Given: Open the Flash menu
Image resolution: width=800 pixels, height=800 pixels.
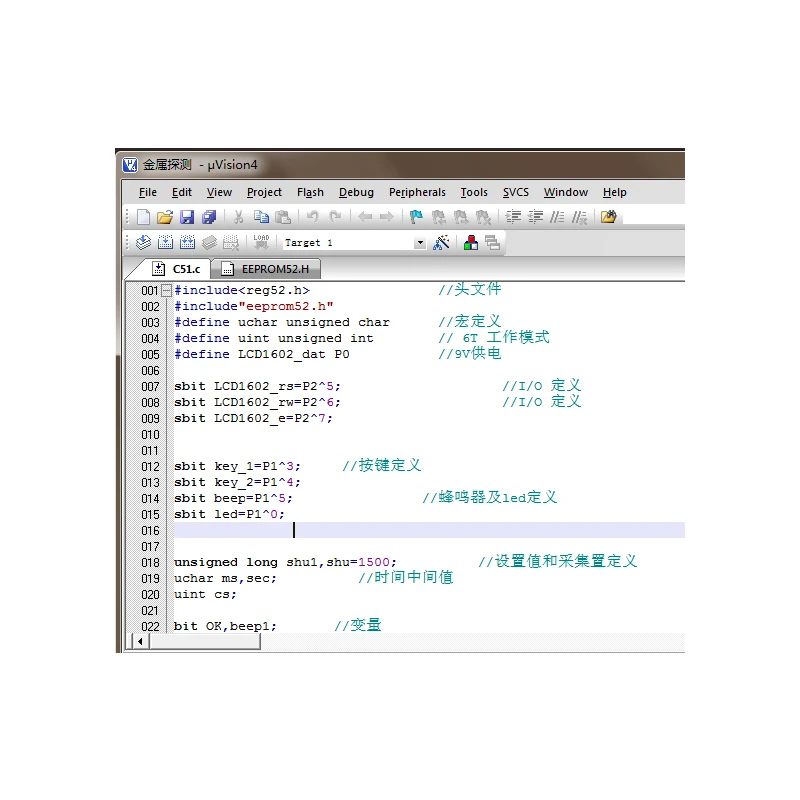Looking at the screenshot, I should coord(310,192).
